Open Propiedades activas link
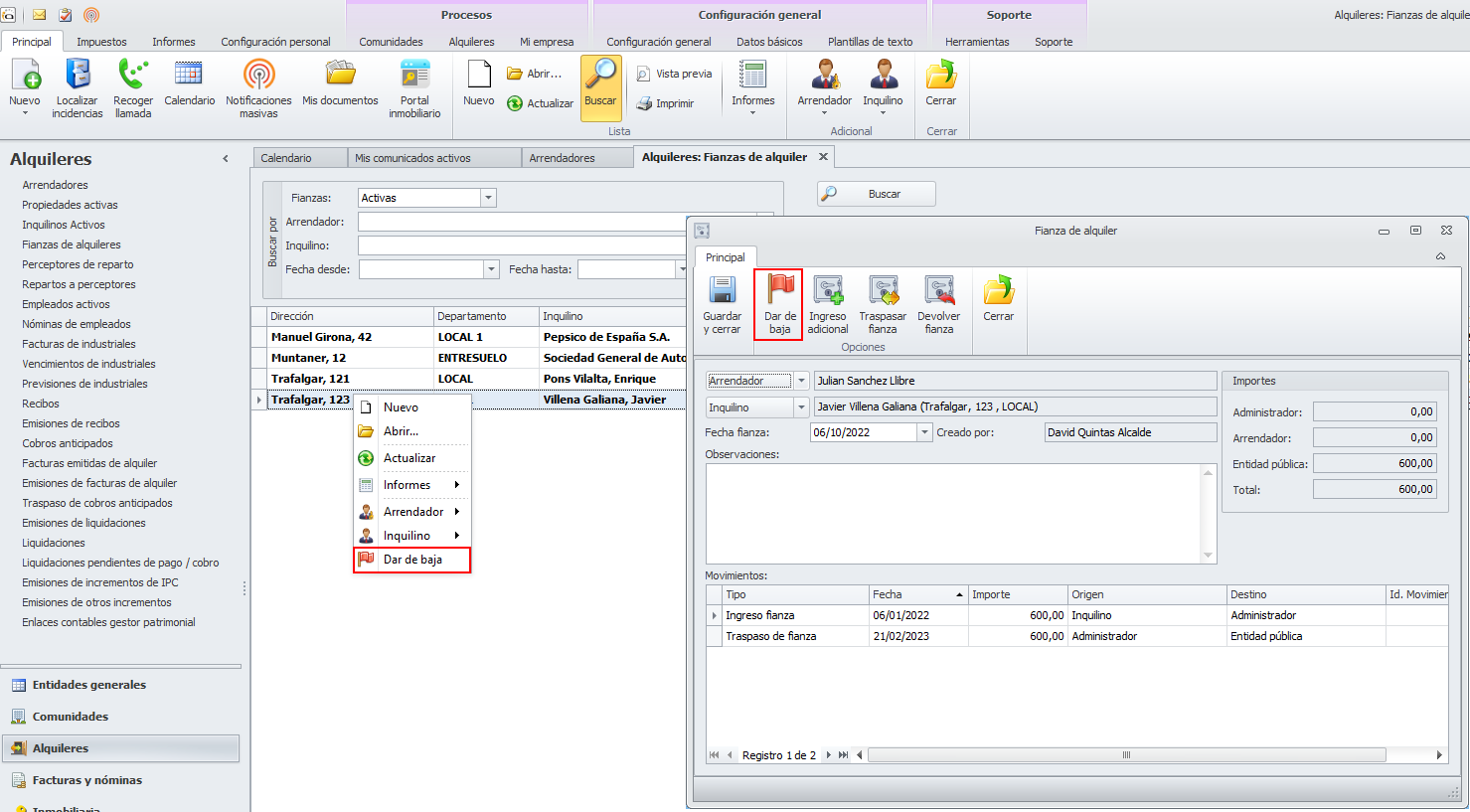The height and width of the screenshot is (812, 1470). [70, 205]
